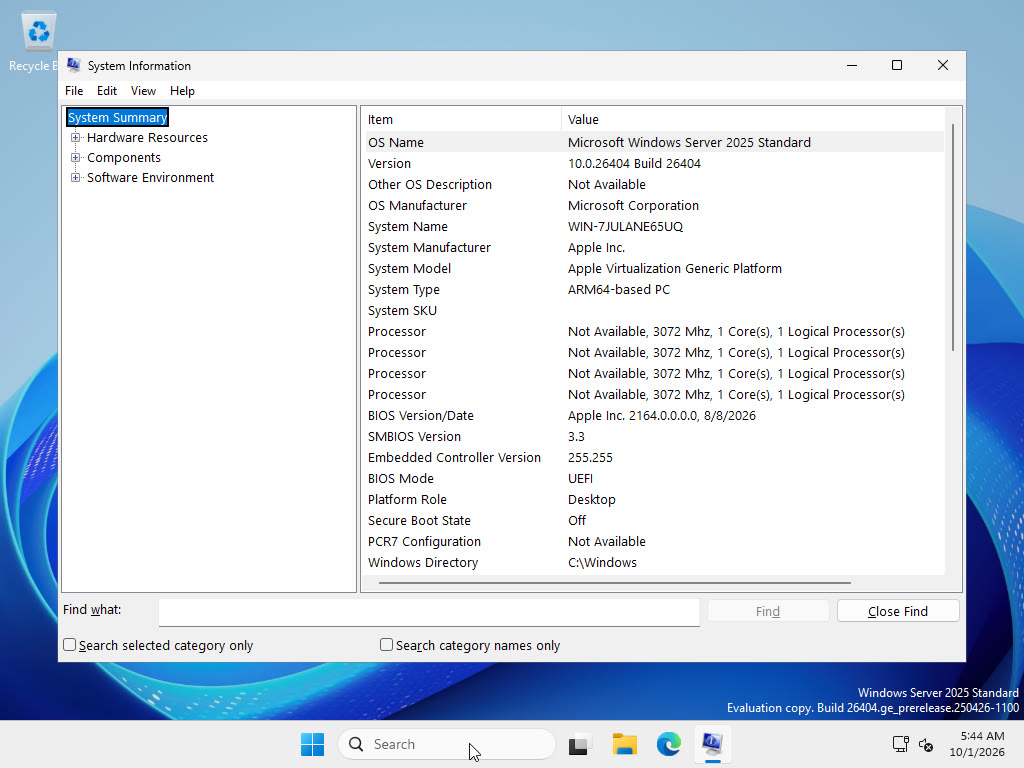
Task: Select the Secure Boot State row
Action: pyautogui.click(x=654, y=520)
